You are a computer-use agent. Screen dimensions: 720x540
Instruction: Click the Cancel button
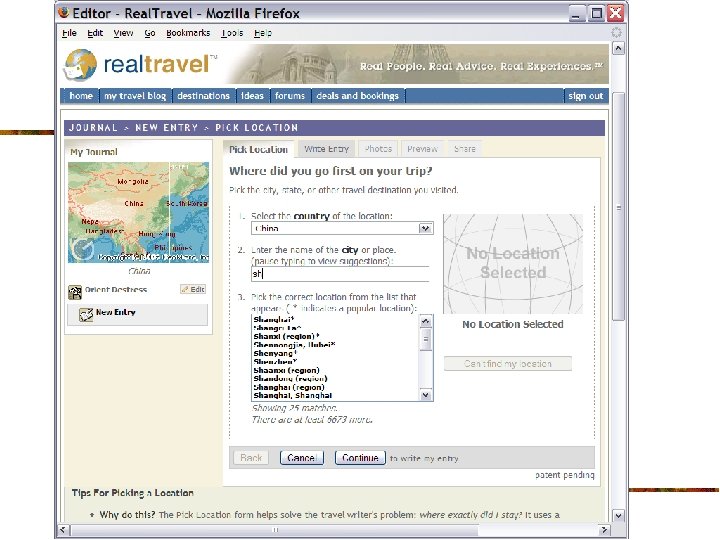pyautogui.click(x=302, y=458)
